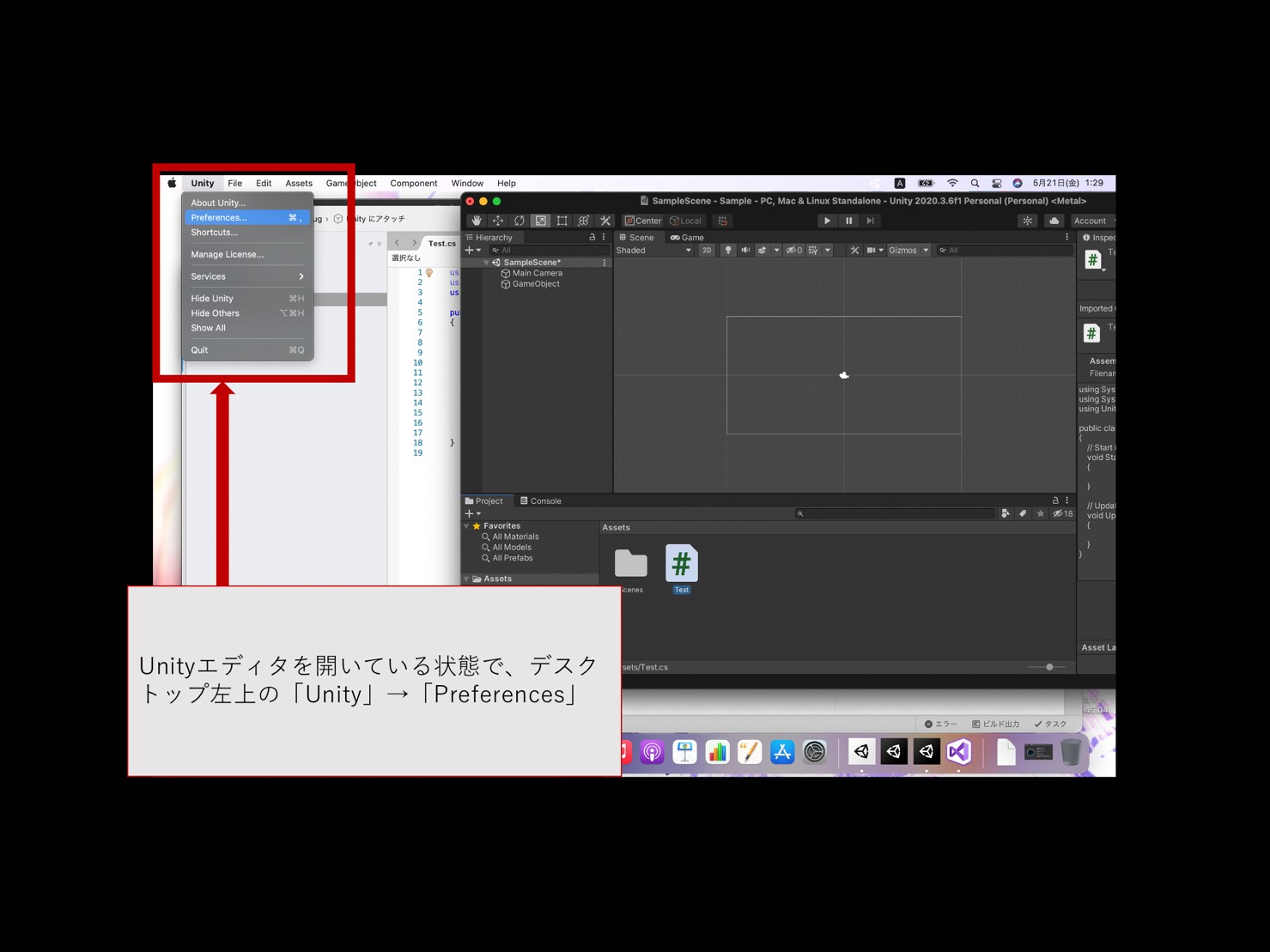Collapse the Assets folder tree

pos(466,579)
